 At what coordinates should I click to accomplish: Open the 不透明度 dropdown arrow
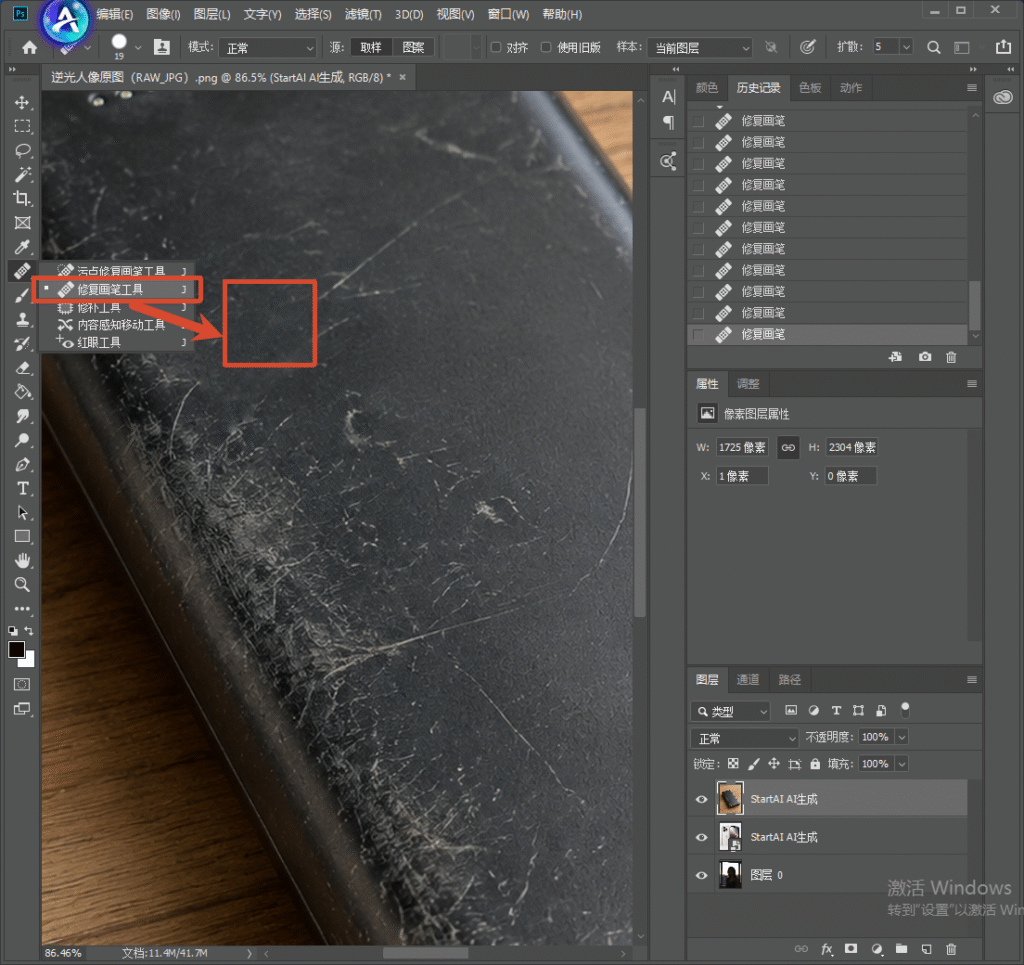(x=902, y=737)
